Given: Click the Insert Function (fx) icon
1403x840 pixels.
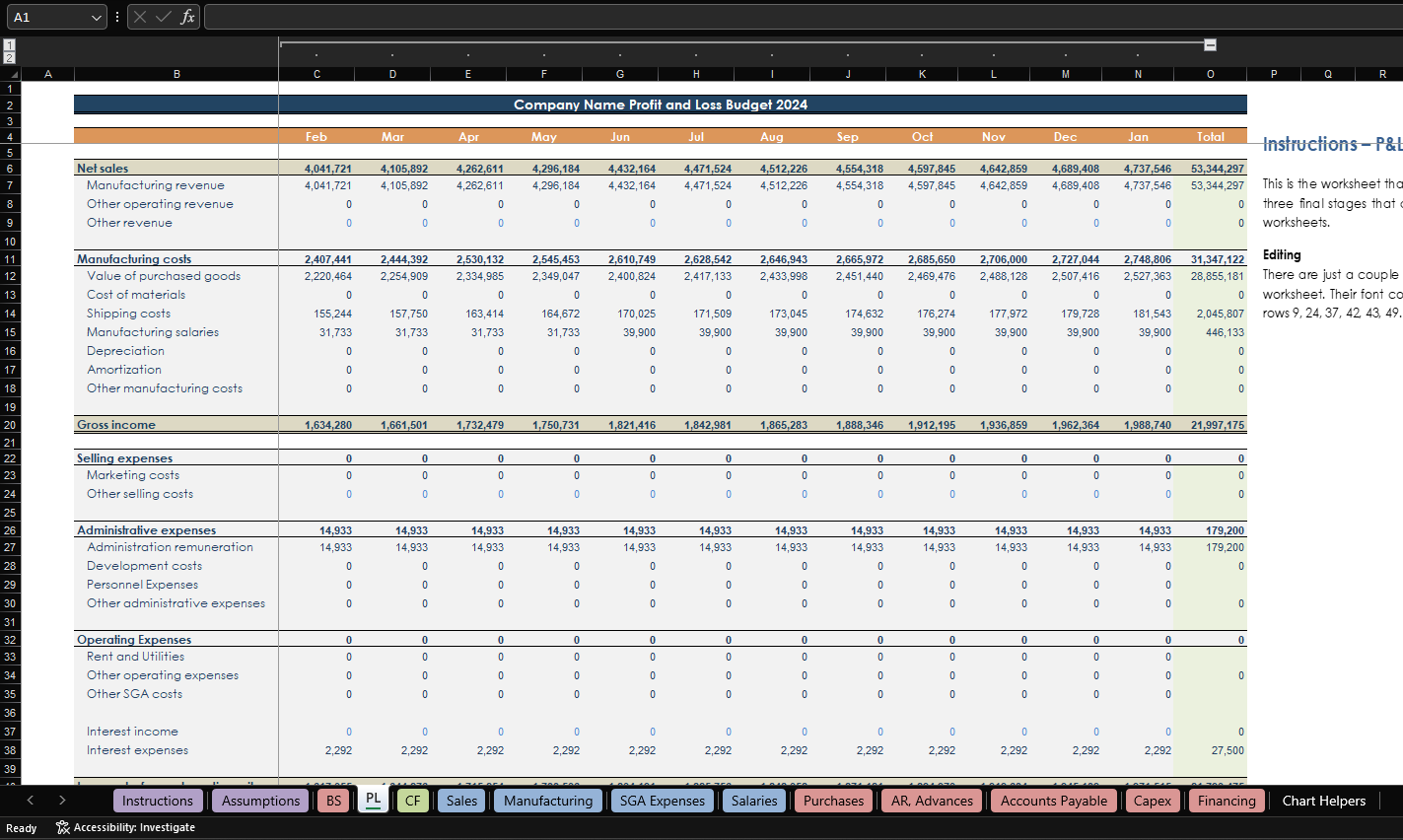Looking at the screenshot, I should 187,16.
